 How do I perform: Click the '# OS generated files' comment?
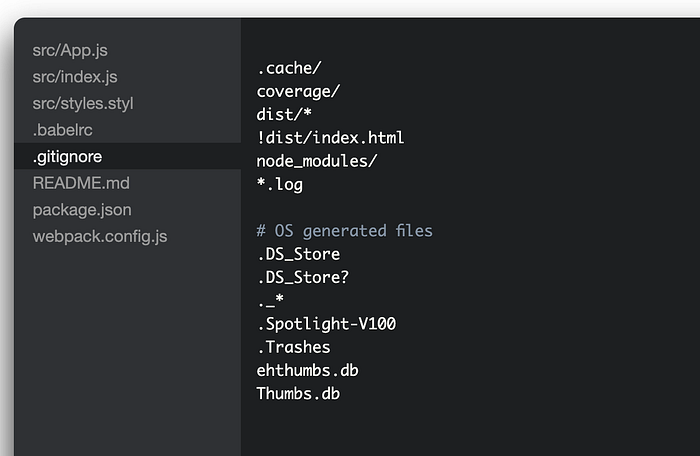[345, 231]
